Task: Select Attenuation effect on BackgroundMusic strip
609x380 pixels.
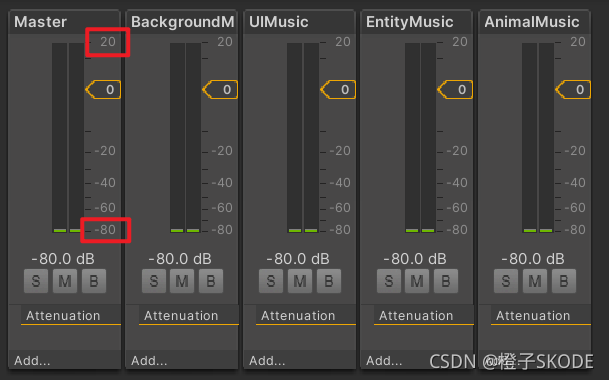Action: click(x=188, y=315)
